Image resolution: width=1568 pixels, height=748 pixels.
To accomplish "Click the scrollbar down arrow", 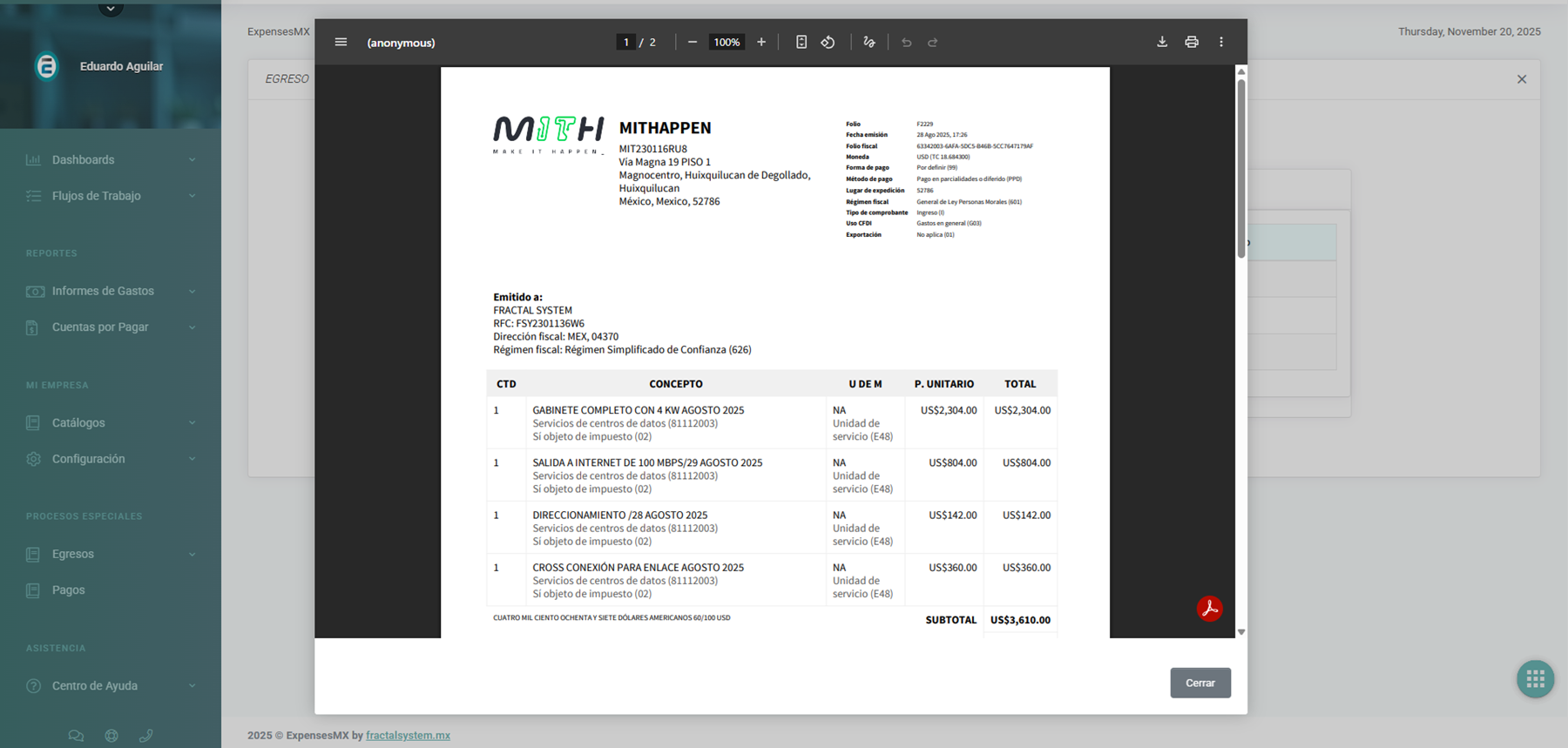I will tap(1241, 632).
